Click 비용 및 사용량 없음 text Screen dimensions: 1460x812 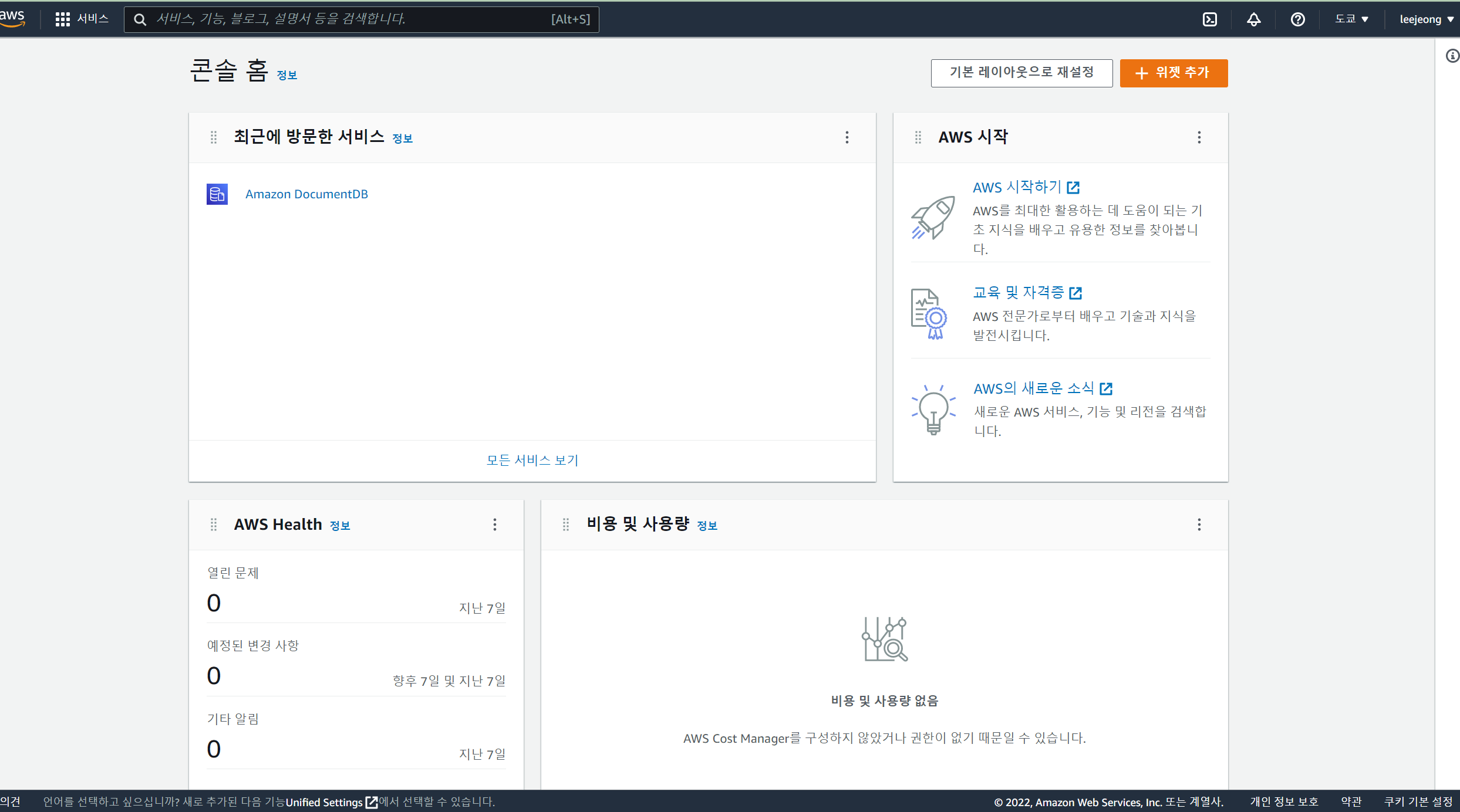click(x=885, y=701)
